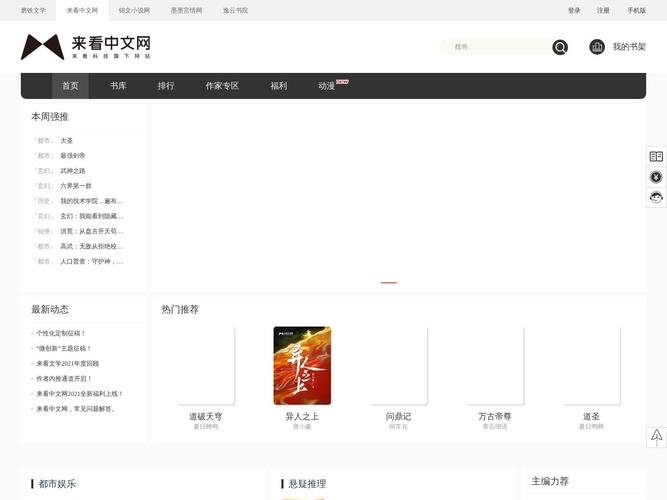Click the round coin icon in right sidebar
The image size is (667, 500).
click(x=656, y=177)
